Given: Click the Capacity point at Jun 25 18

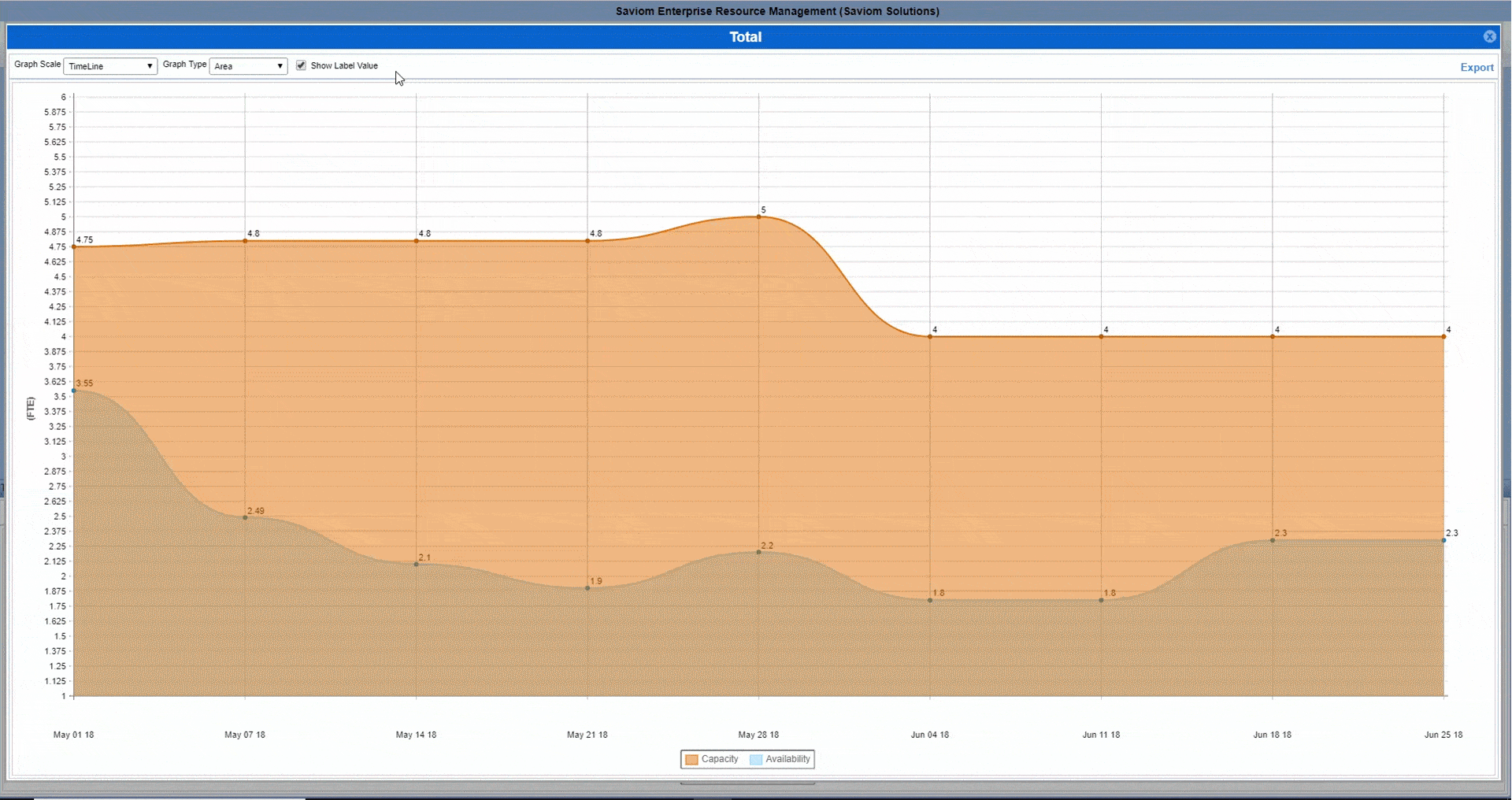Looking at the screenshot, I should (1443, 336).
